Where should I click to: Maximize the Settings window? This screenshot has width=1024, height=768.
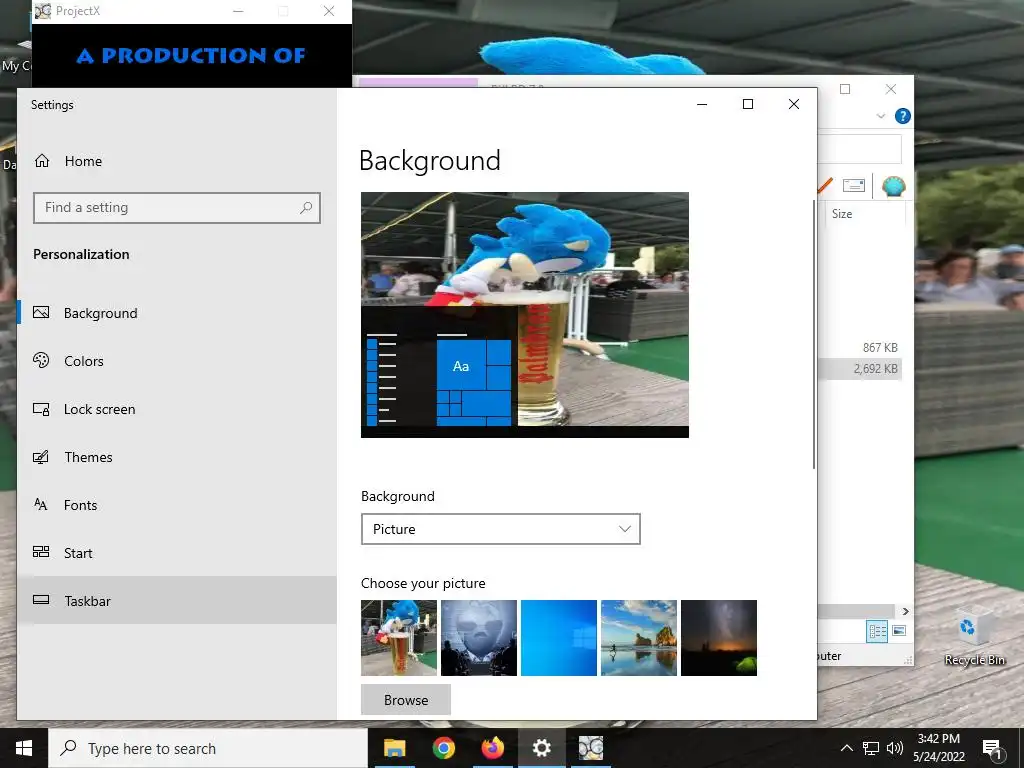[x=748, y=104]
